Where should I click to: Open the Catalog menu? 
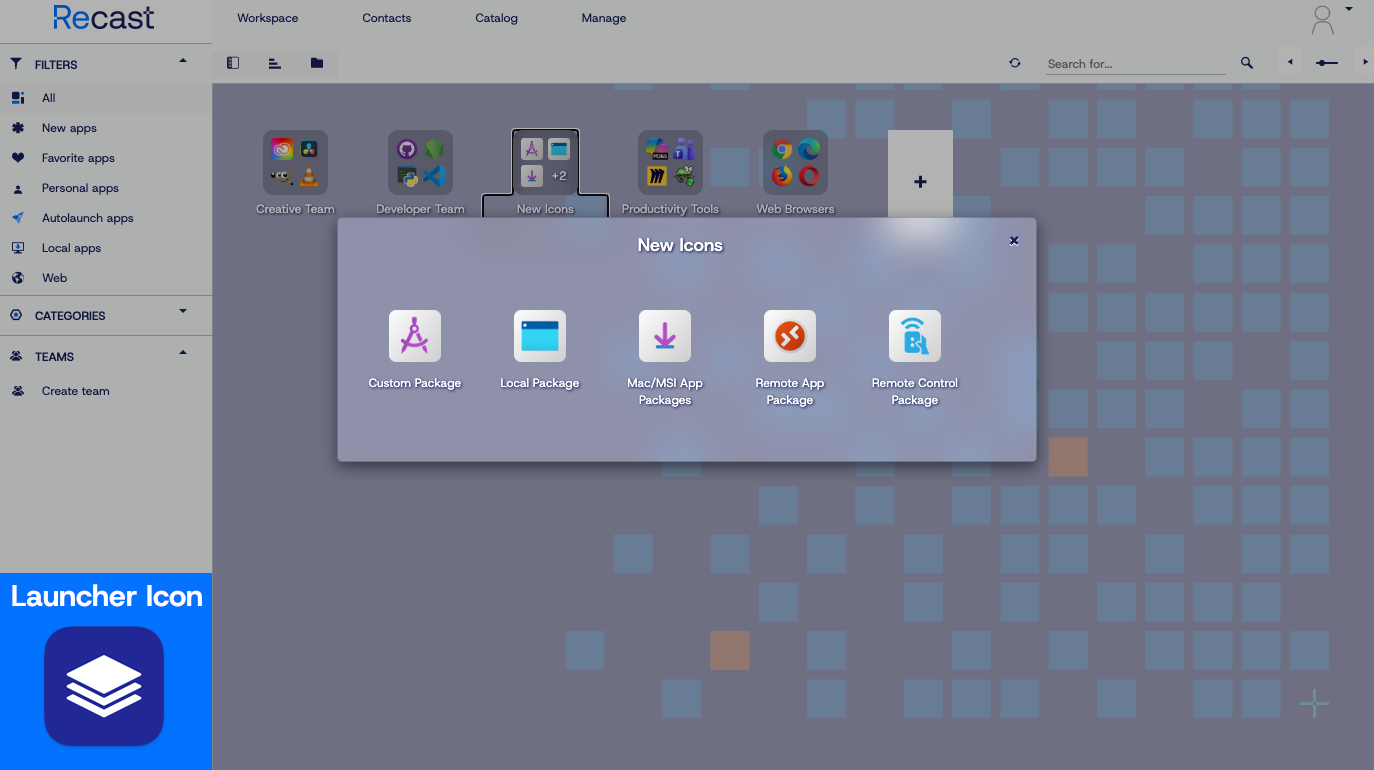click(x=496, y=18)
